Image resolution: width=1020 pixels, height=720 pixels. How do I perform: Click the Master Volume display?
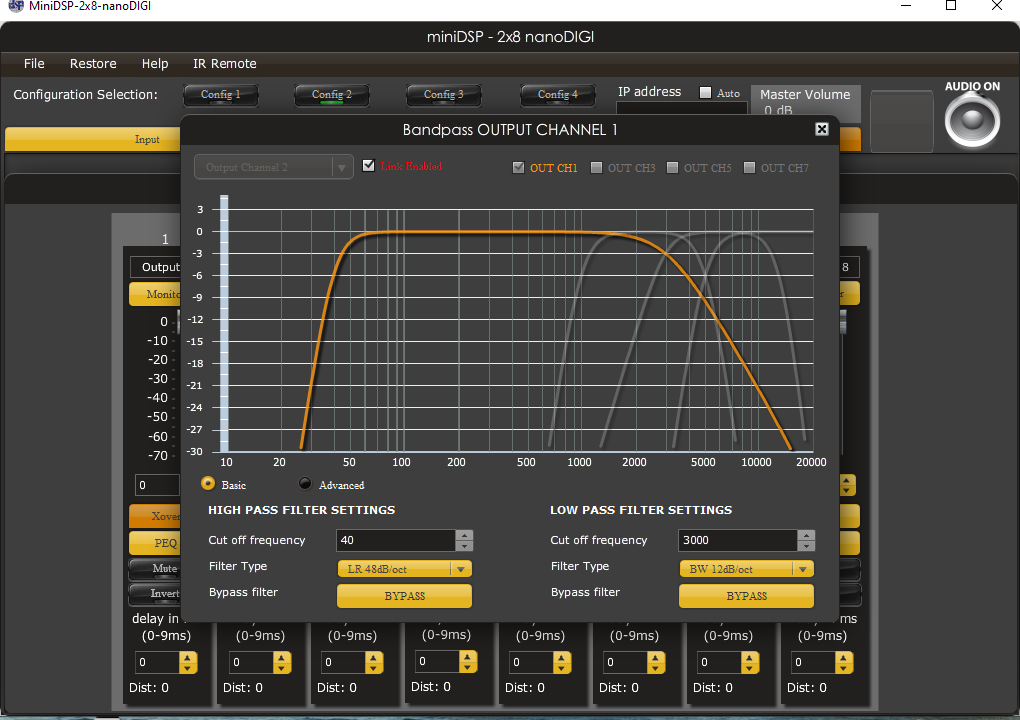coord(805,102)
